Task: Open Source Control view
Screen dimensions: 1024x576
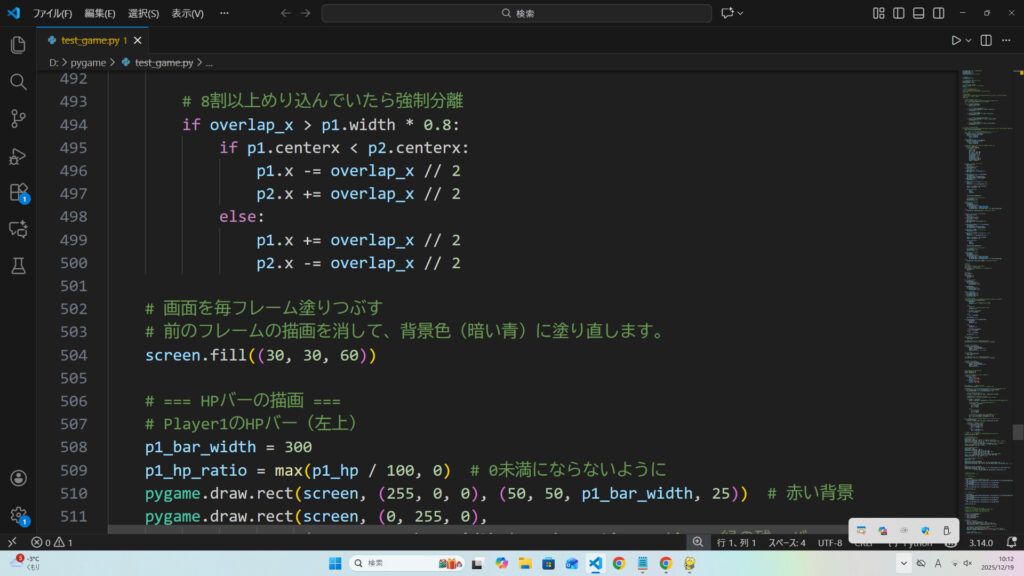Action: click(18, 119)
